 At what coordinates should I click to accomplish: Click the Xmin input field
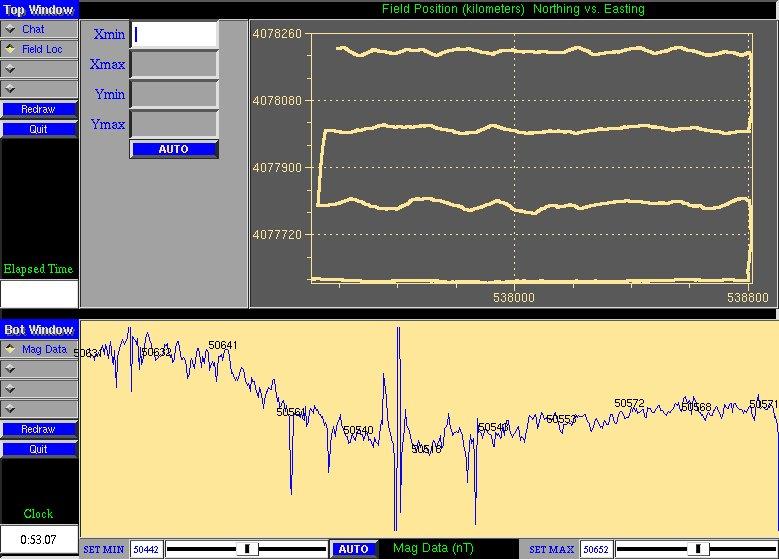point(174,34)
